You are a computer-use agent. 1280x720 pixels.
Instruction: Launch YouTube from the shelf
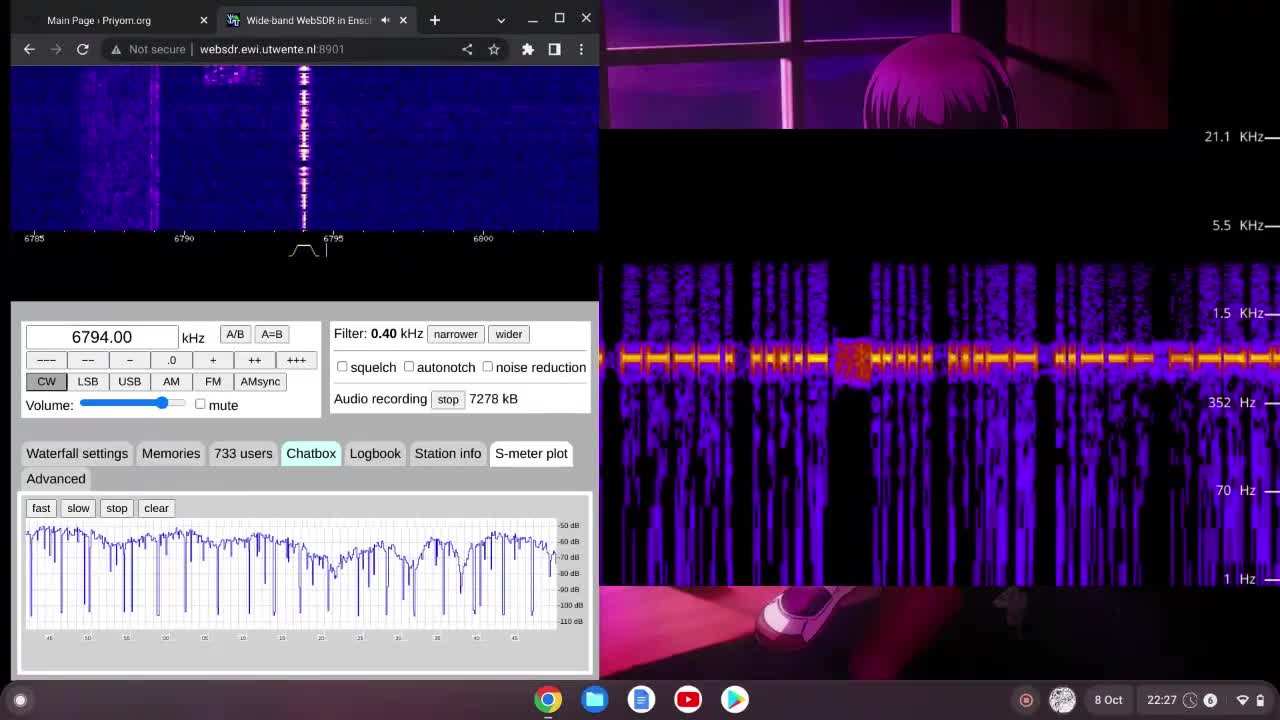[688, 699]
